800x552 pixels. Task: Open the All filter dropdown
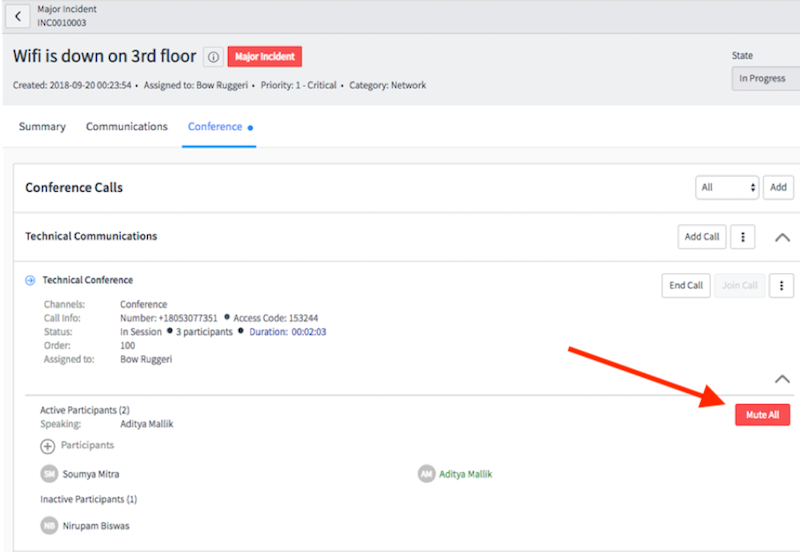(x=727, y=187)
